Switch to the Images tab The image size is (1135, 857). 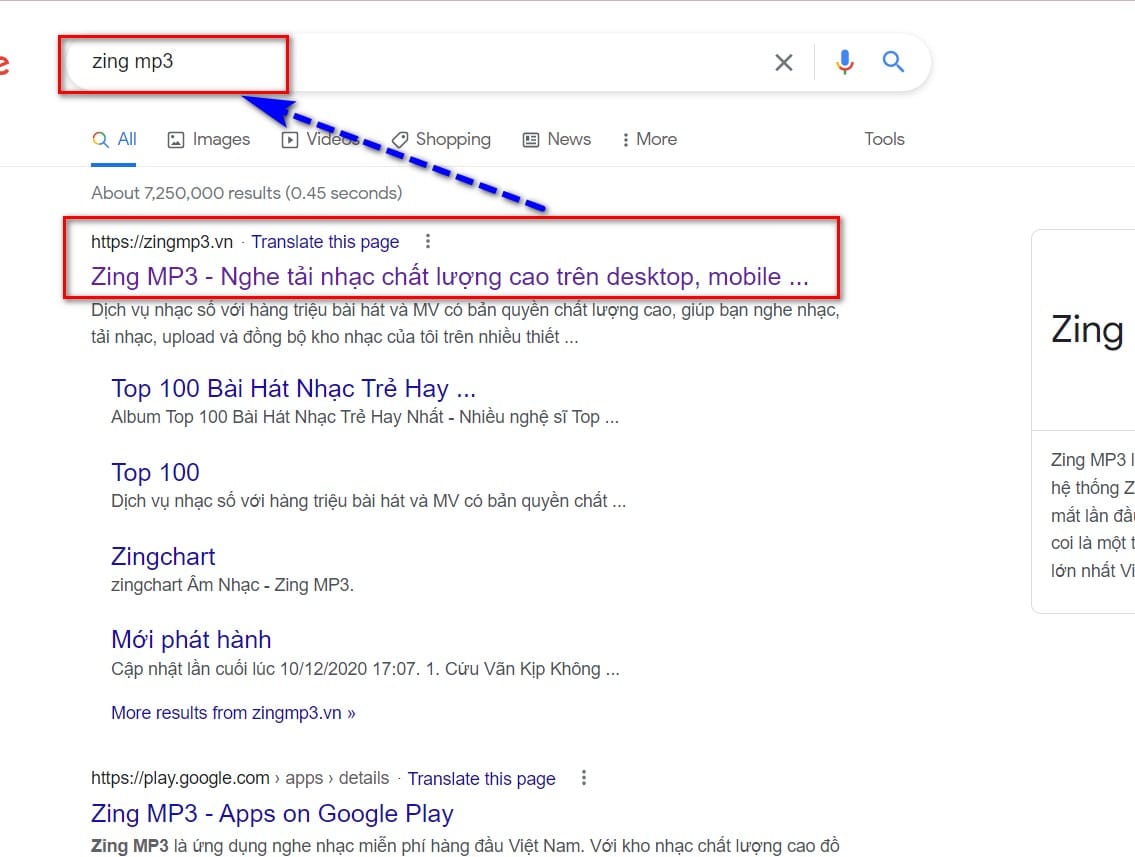pyautogui.click(x=208, y=139)
